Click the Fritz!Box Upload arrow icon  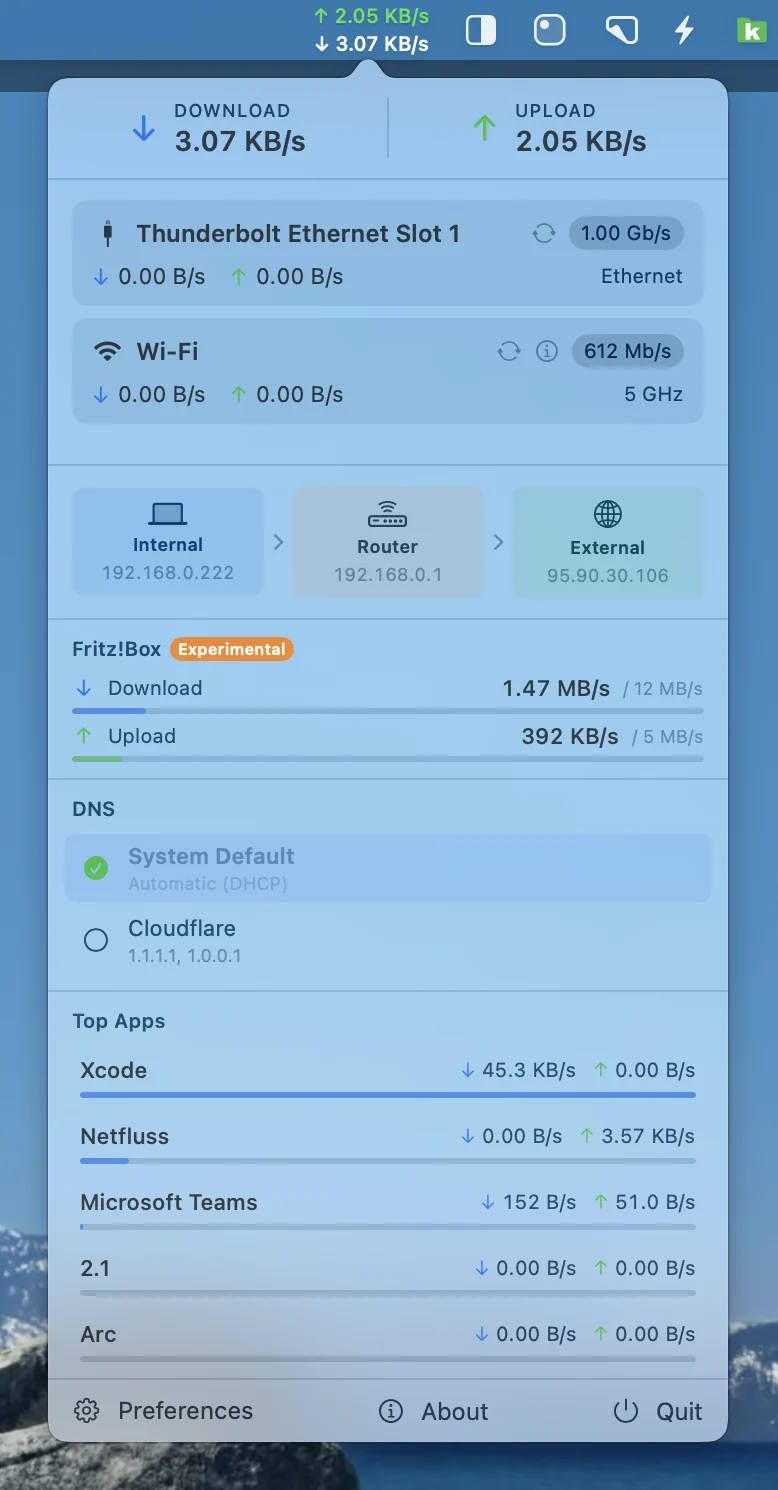(84, 736)
